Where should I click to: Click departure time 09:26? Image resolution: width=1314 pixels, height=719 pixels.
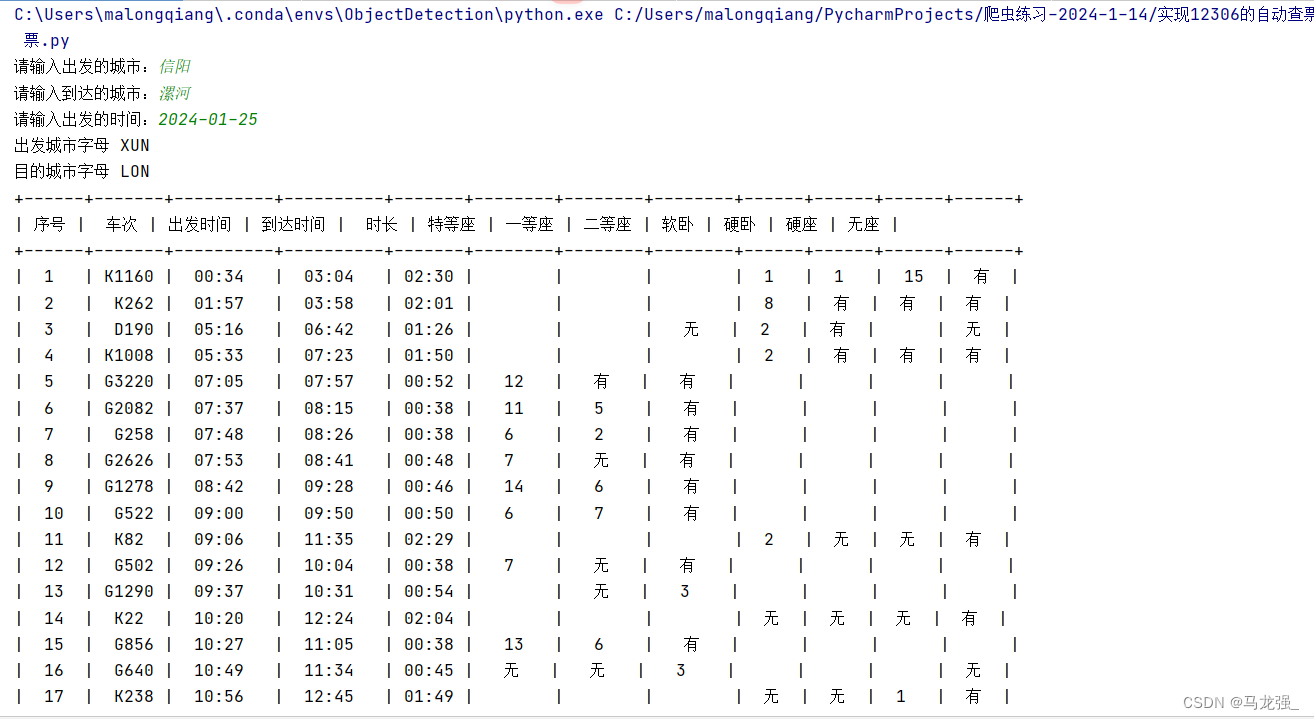pyautogui.click(x=219, y=565)
